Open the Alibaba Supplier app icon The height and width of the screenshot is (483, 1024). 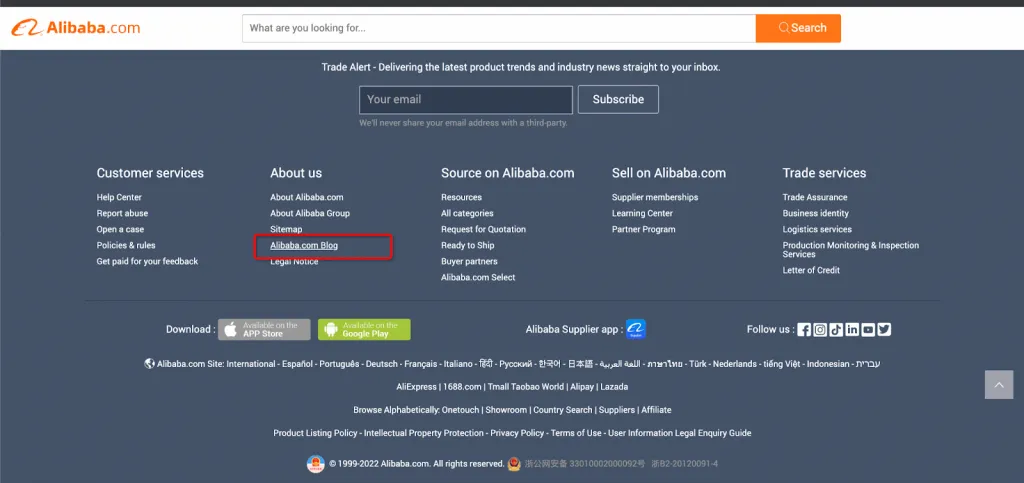tap(636, 329)
